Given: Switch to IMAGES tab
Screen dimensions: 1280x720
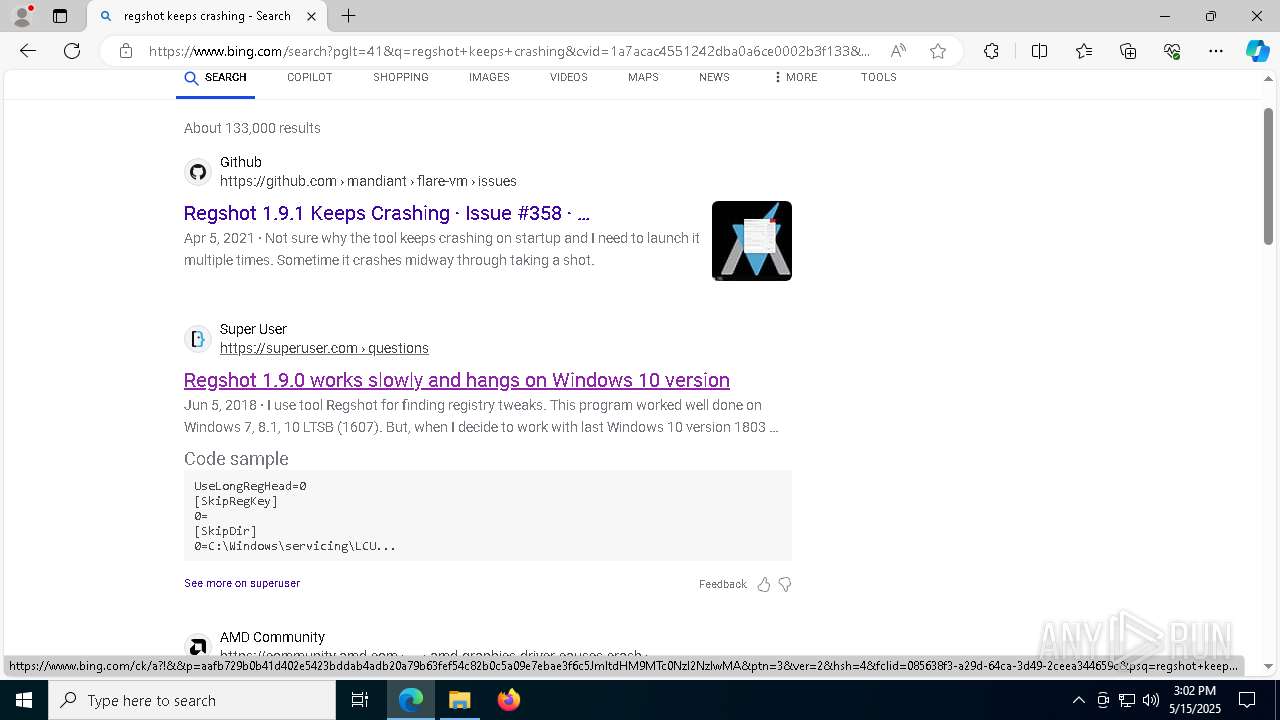Looking at the screenshot, I should (489, 78).
